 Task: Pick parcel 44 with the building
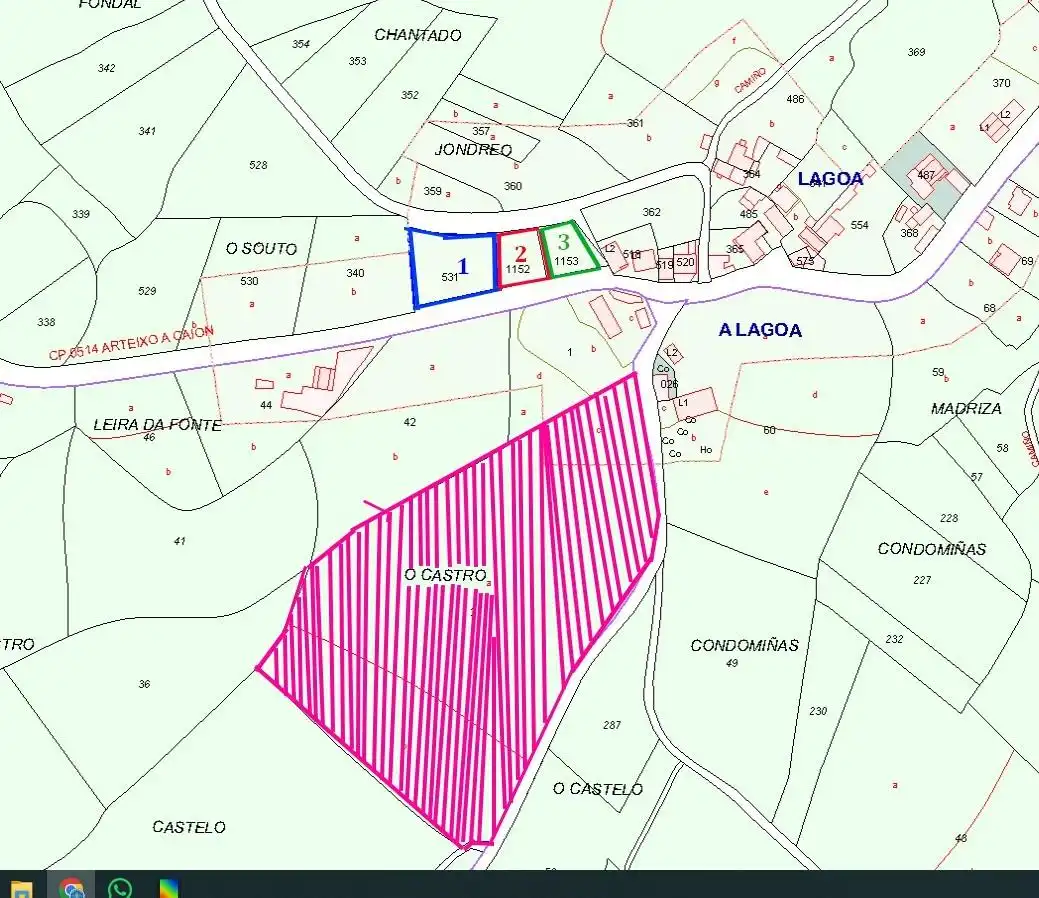[266, 405]
